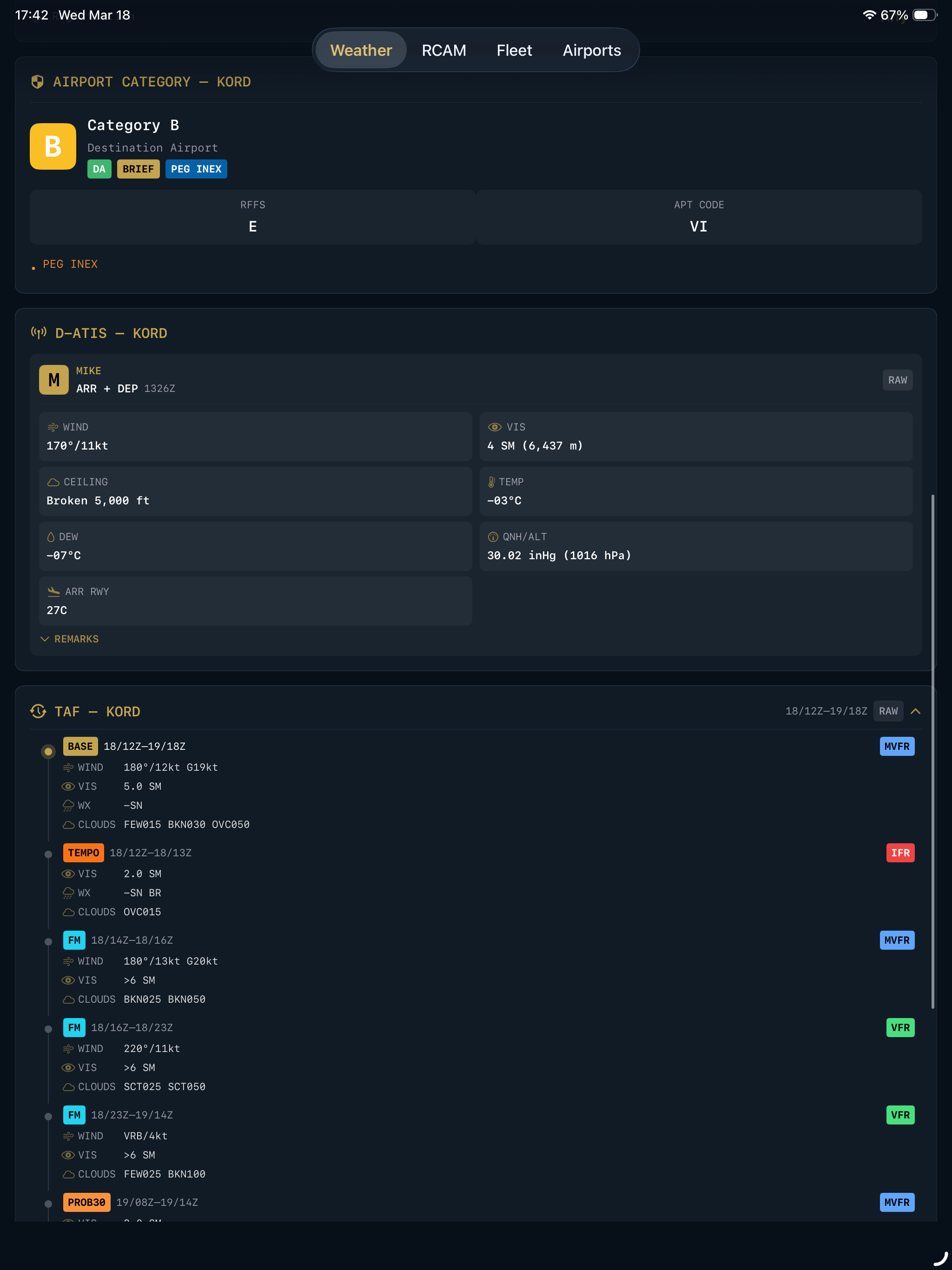Tap the Wi-Fi icon in status bar
Screen dimensions: 952x1270
[869, 15]
